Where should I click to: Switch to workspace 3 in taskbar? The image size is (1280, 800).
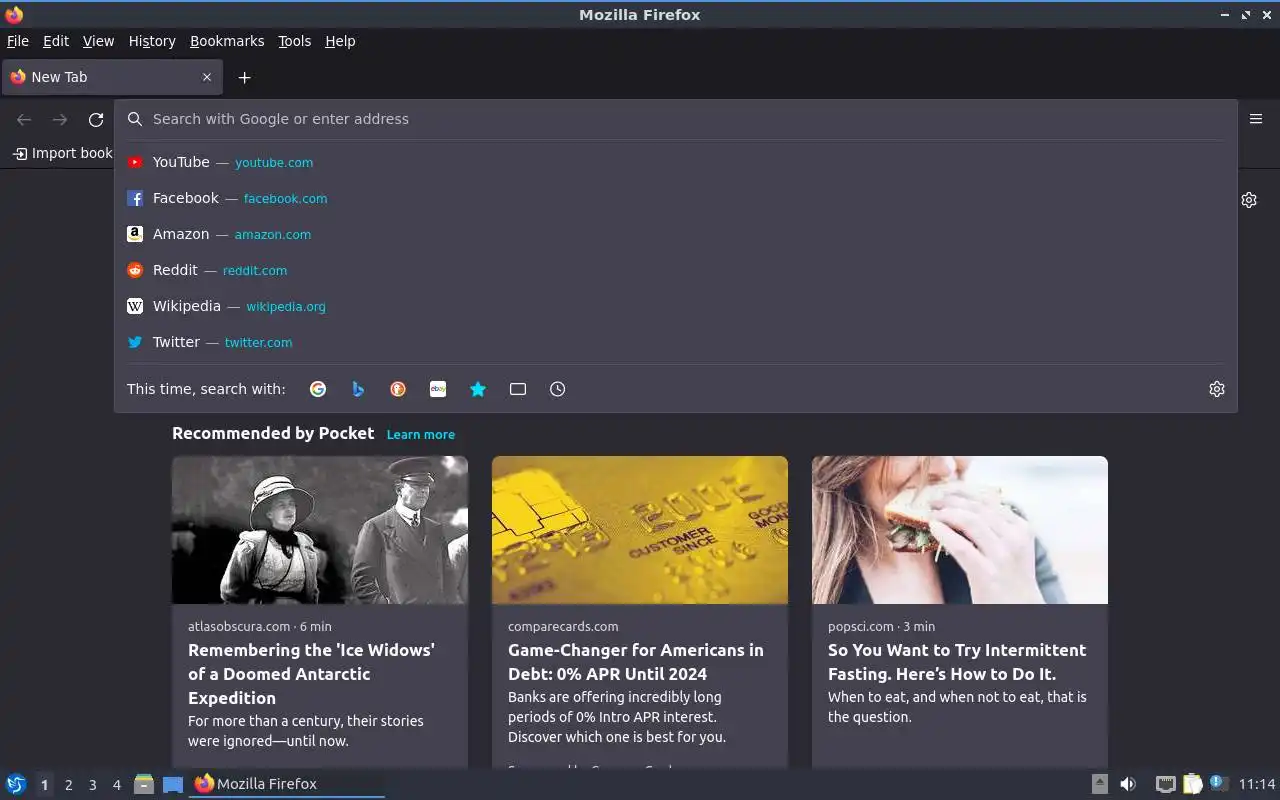pyautogui.click(x=92, y=785)
